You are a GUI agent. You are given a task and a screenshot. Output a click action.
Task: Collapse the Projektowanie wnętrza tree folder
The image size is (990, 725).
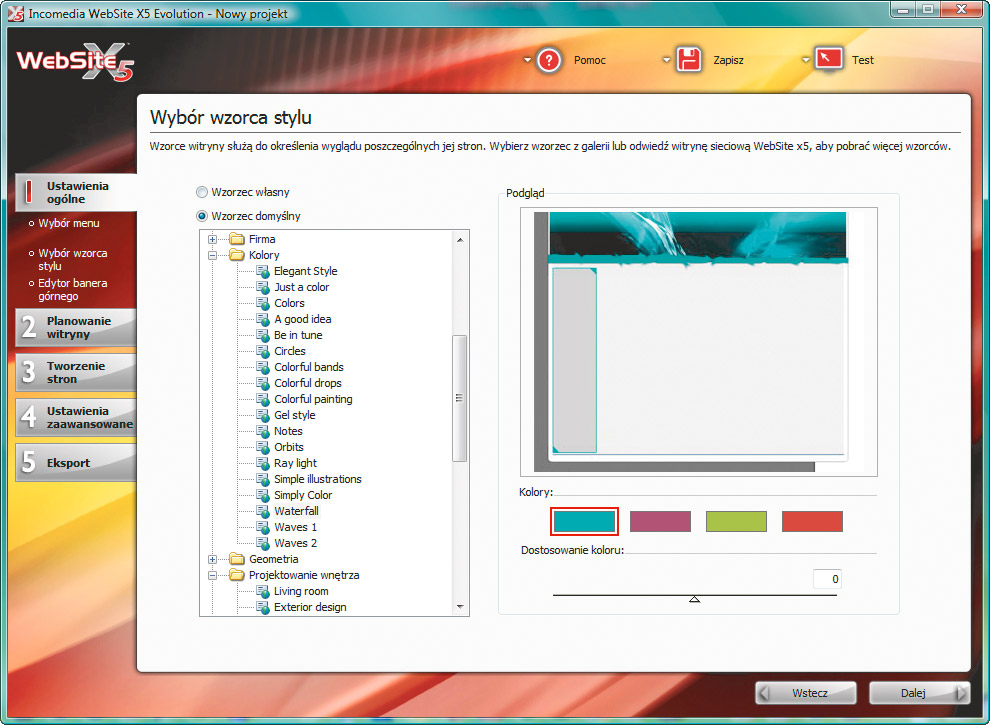[x=212, y=575]
